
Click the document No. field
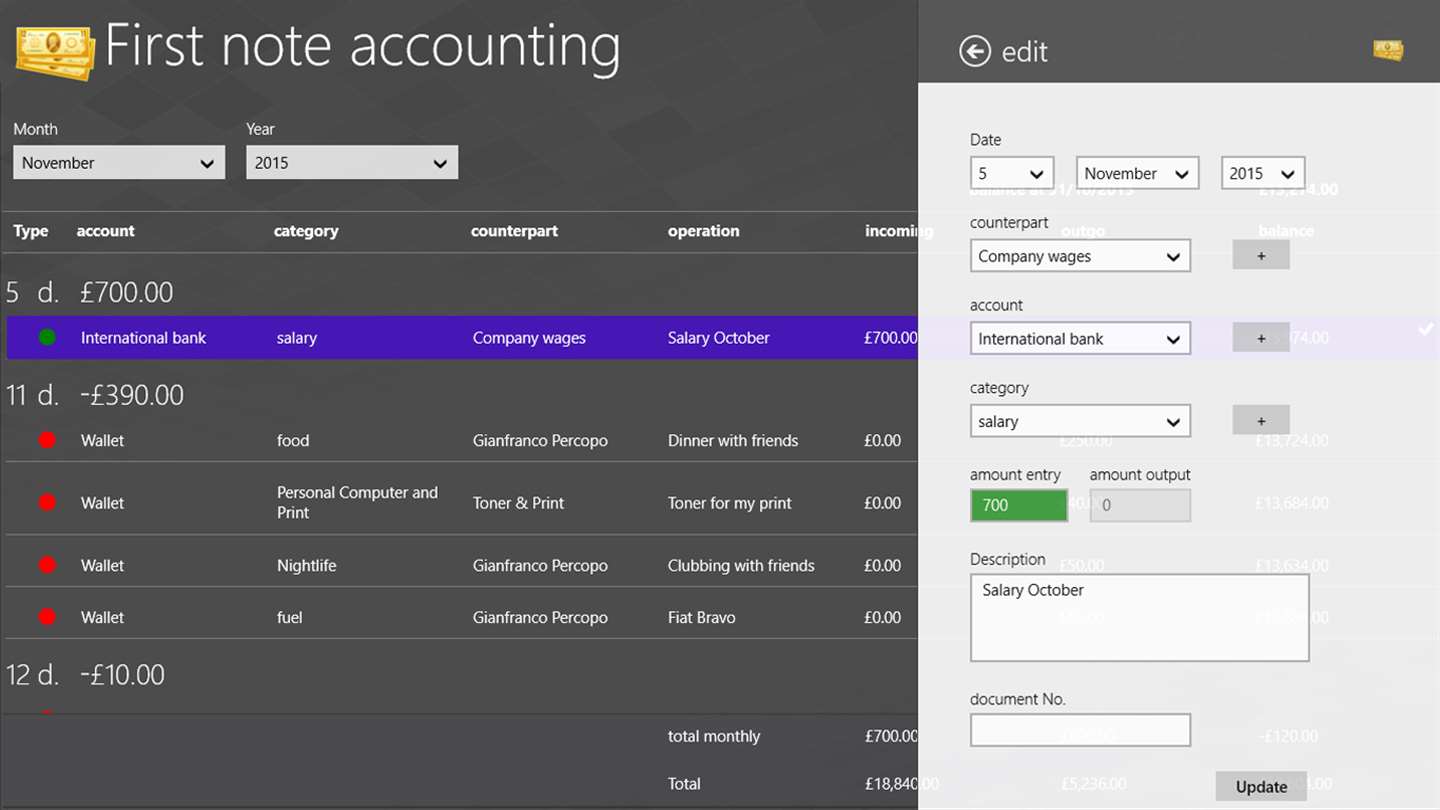[1080, 730]
